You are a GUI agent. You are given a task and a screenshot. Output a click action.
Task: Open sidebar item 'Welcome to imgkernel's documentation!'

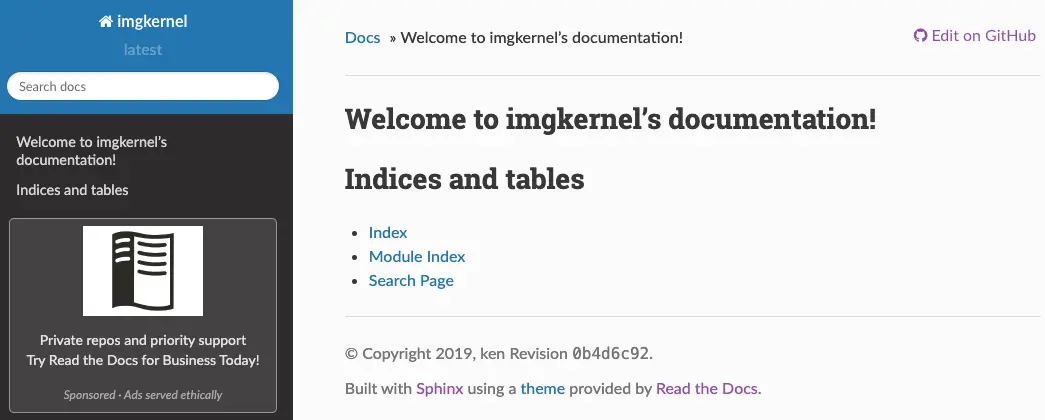pos(91,151)
